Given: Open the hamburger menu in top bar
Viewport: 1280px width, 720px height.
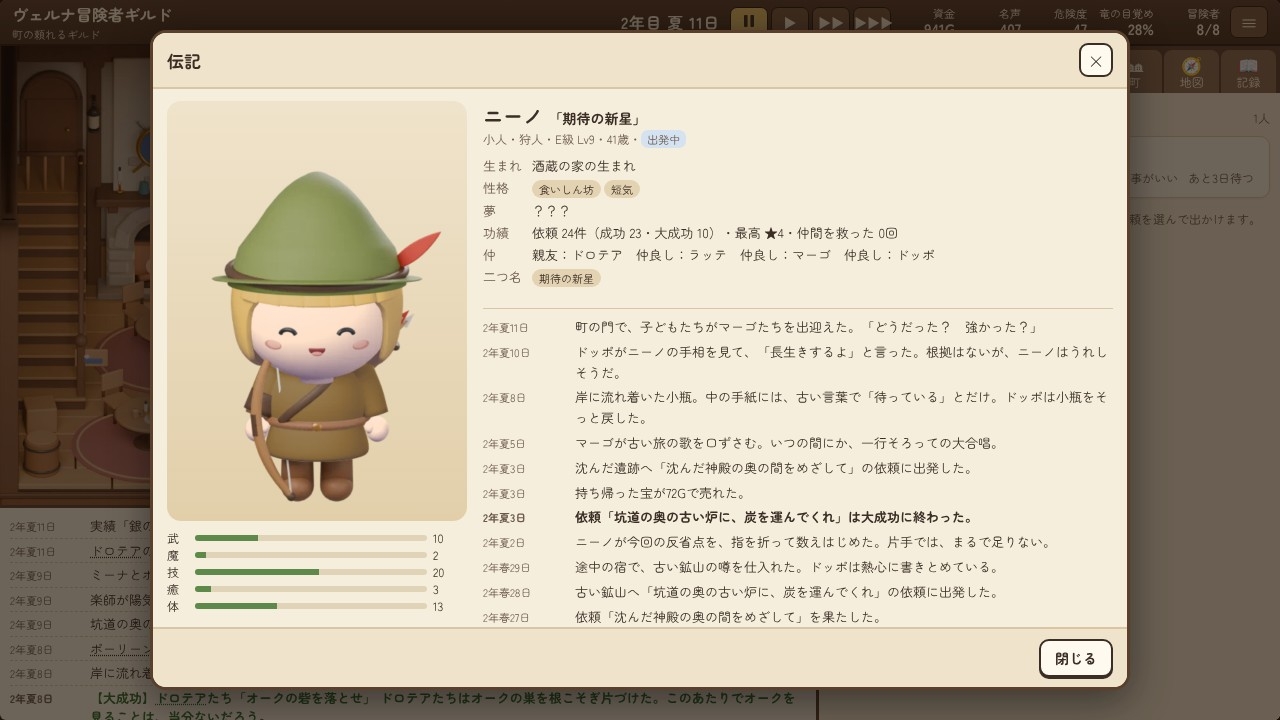Looking at the screenshot, I should (x=1249, y=22).
